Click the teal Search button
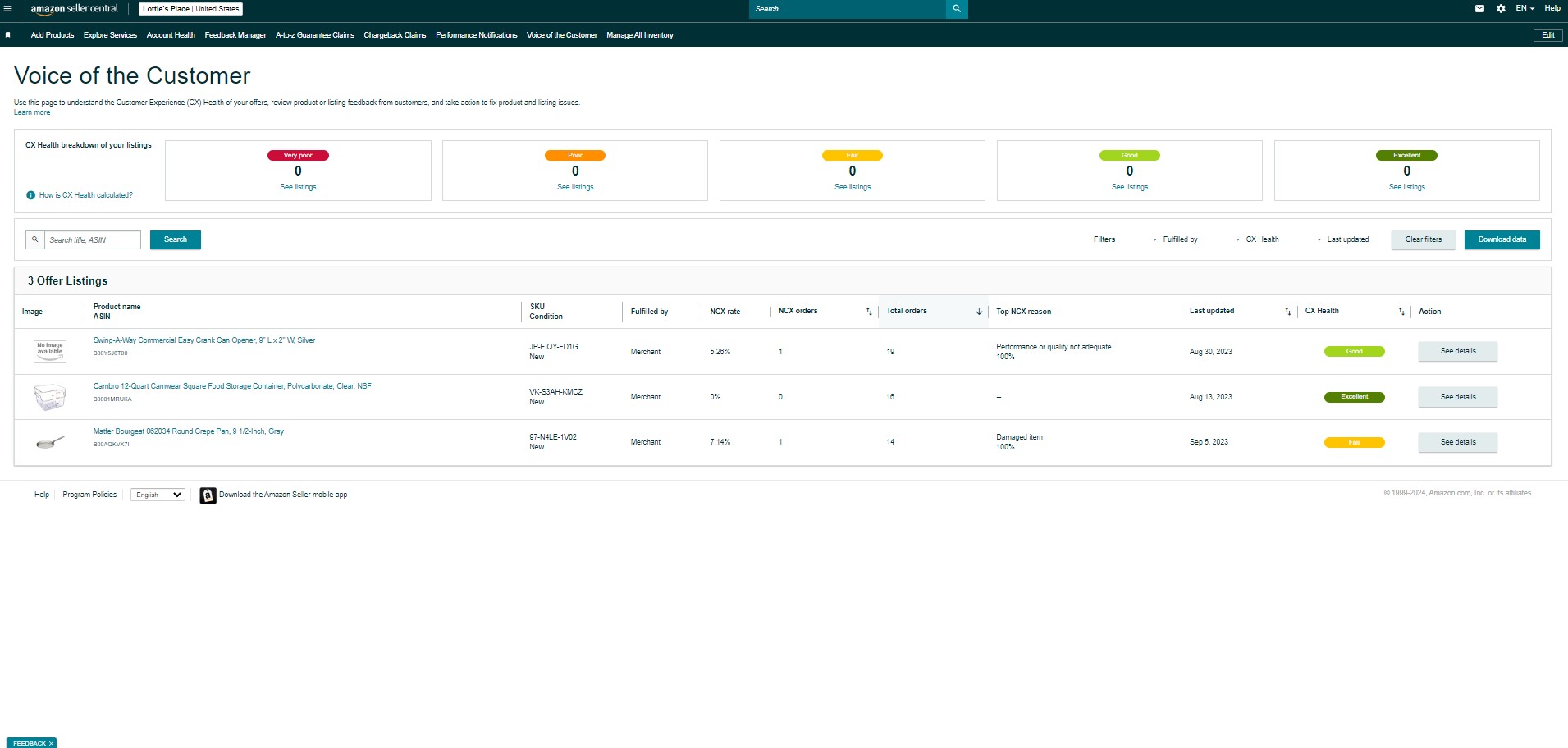The width and height of the screenshot is (1568, 748). pos(176,239)
